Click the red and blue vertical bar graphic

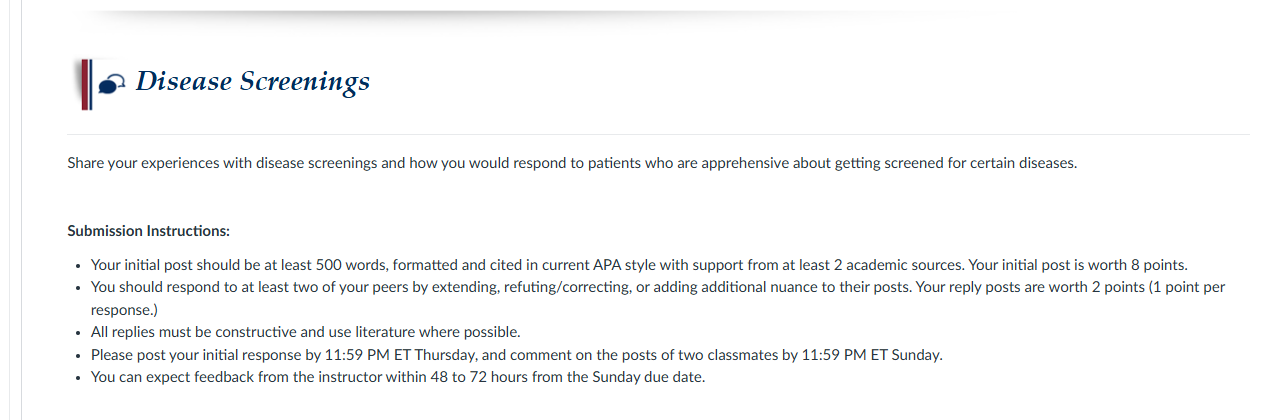click(85, 84)
